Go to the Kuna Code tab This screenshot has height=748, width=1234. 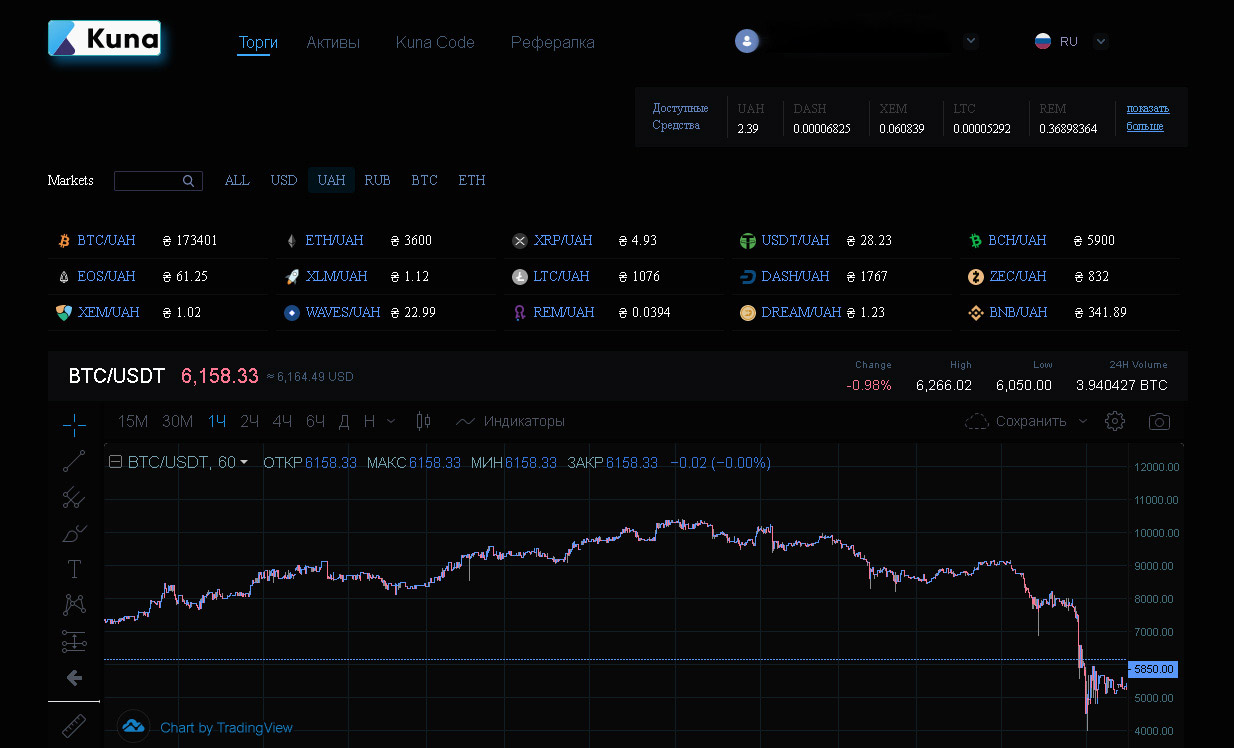(435, 42)
